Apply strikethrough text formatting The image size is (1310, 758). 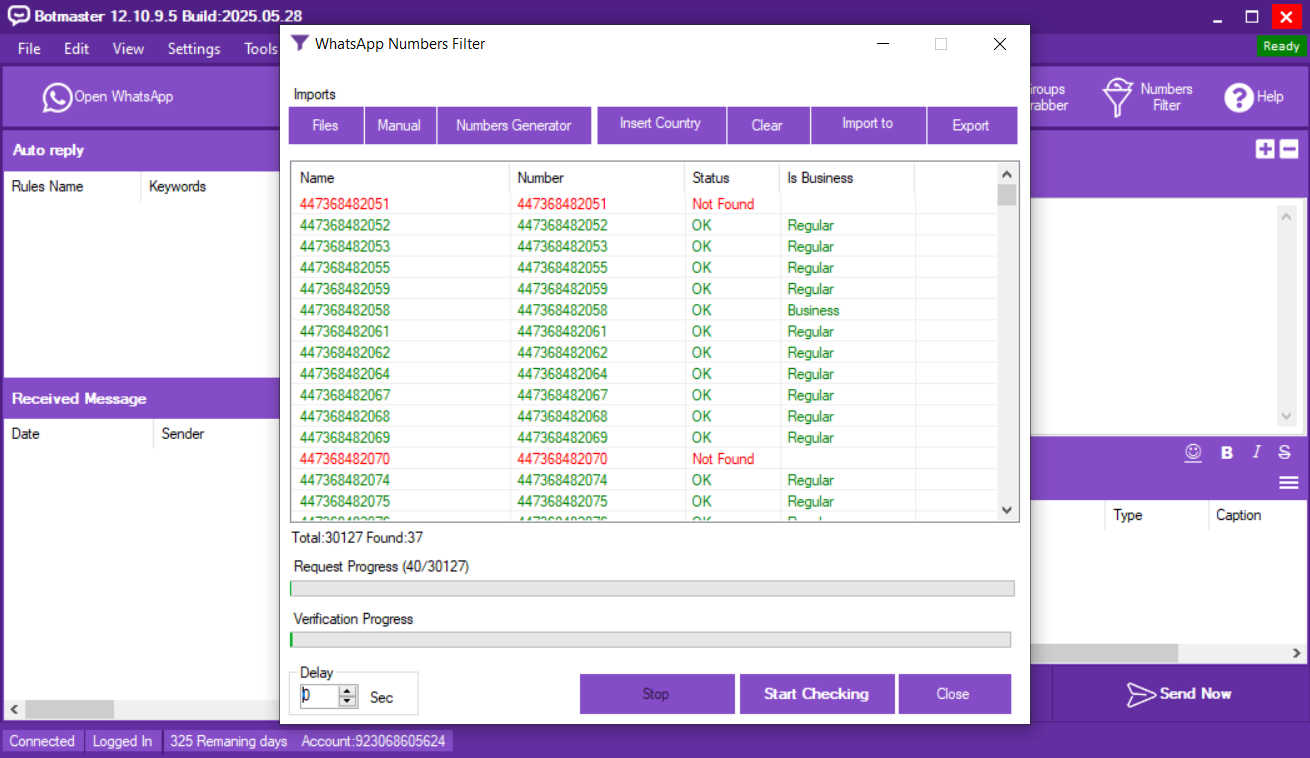coord(1285,452)
